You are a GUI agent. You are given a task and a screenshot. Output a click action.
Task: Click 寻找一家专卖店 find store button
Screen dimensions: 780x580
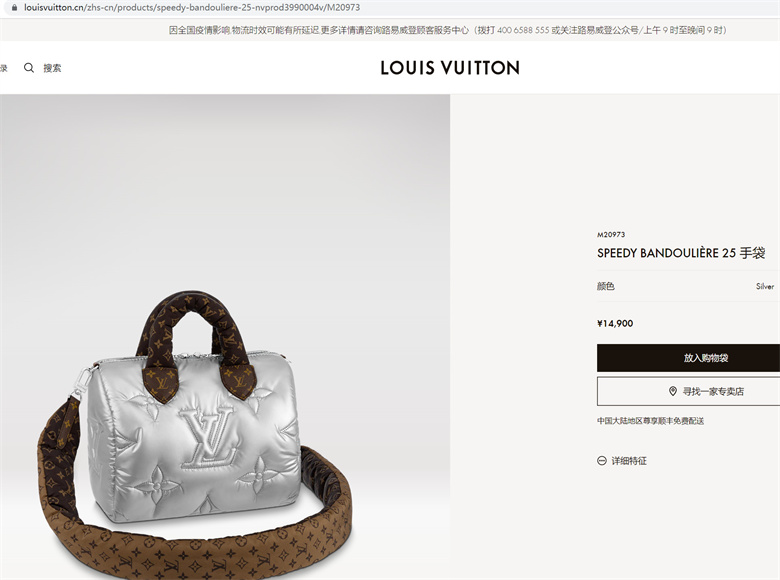(x=688, y=391)
